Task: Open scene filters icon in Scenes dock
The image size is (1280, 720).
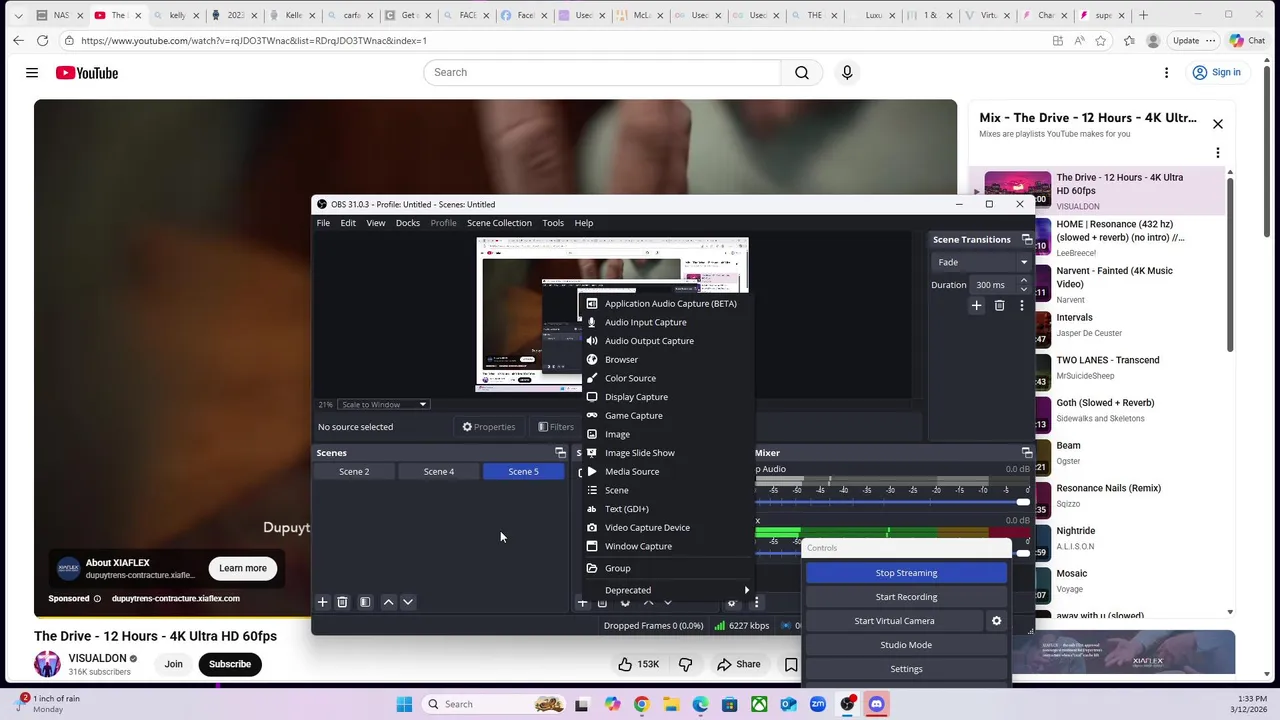Action: (365, 602)
